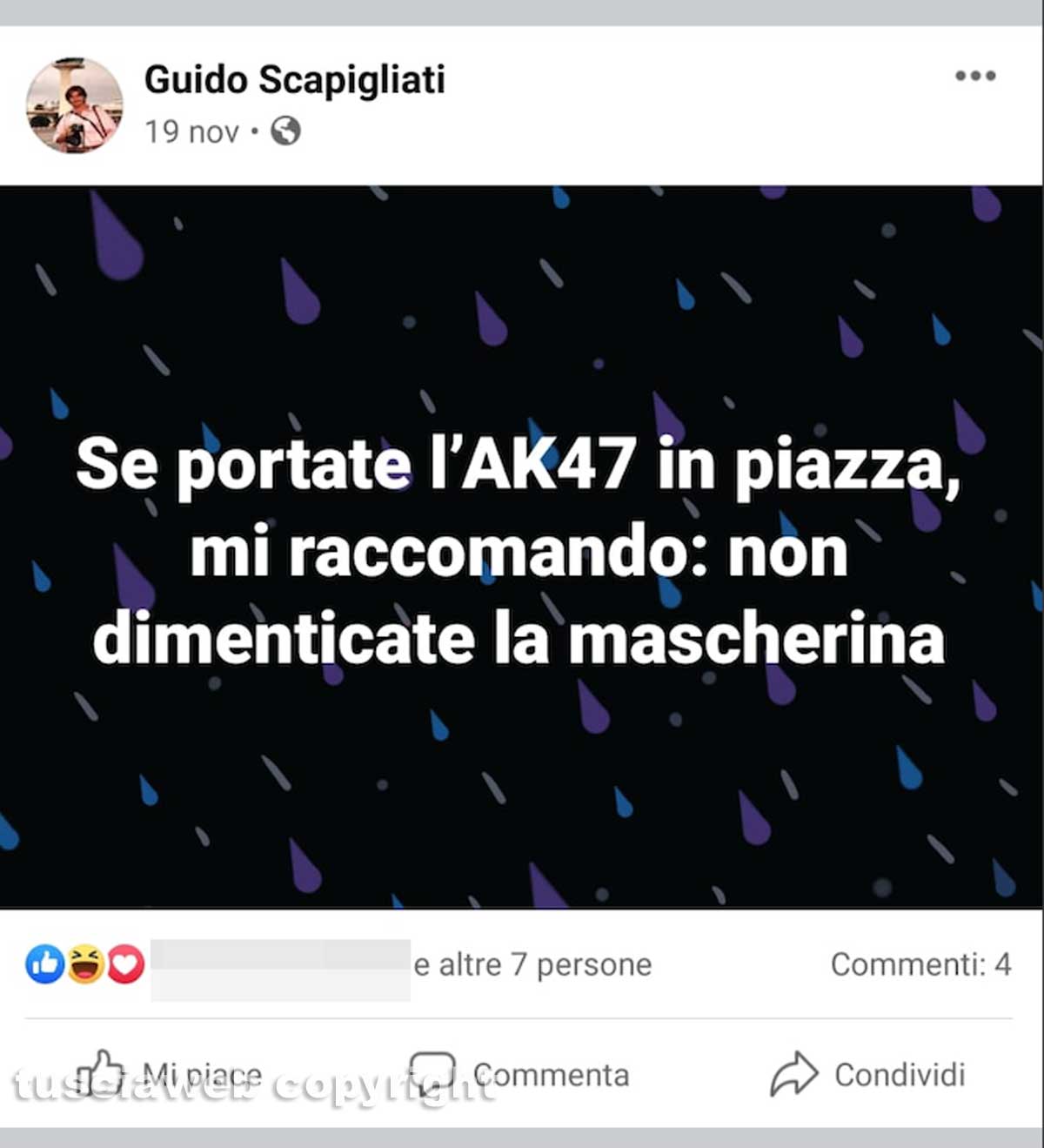This screenshot has width=1044, height=1148.
Task: Click the blurred reactor names area
Action: pyautogui.click(x=281, y=970)
